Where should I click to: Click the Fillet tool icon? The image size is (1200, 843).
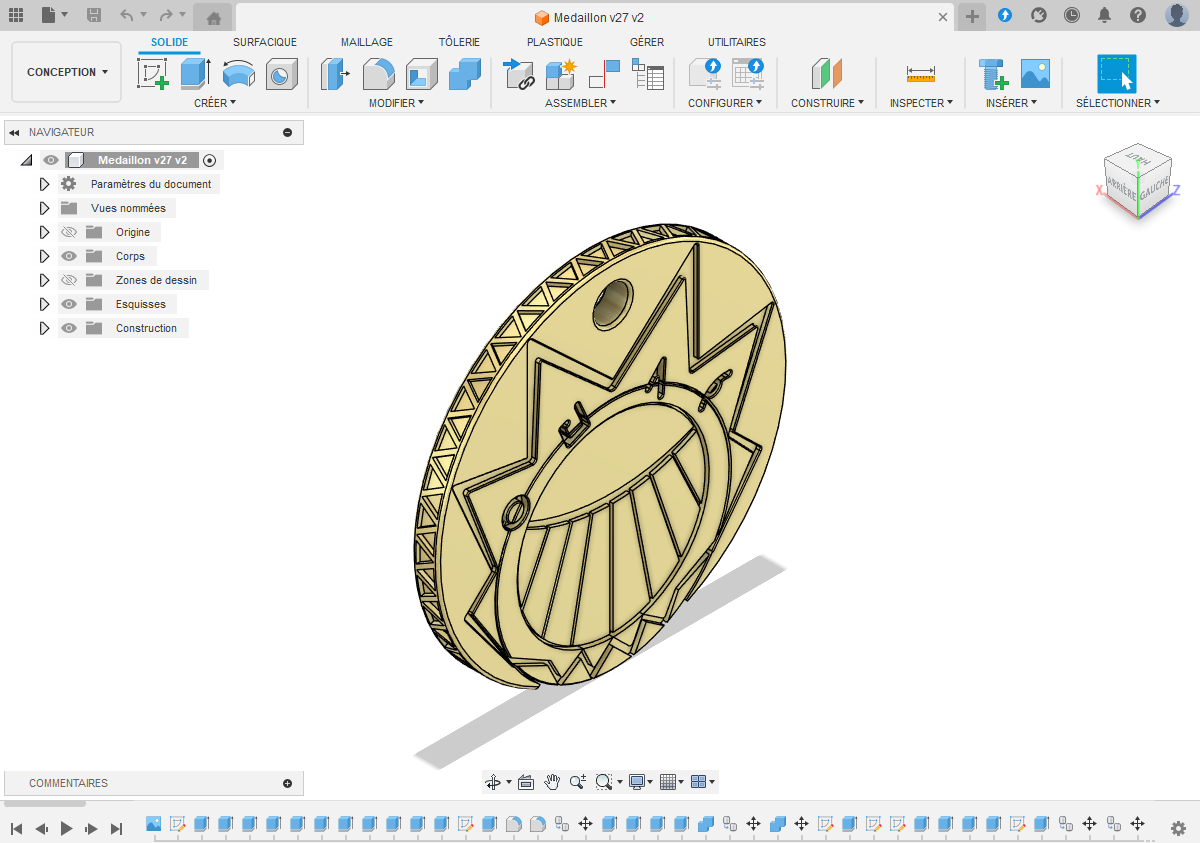tap(378, 74)
